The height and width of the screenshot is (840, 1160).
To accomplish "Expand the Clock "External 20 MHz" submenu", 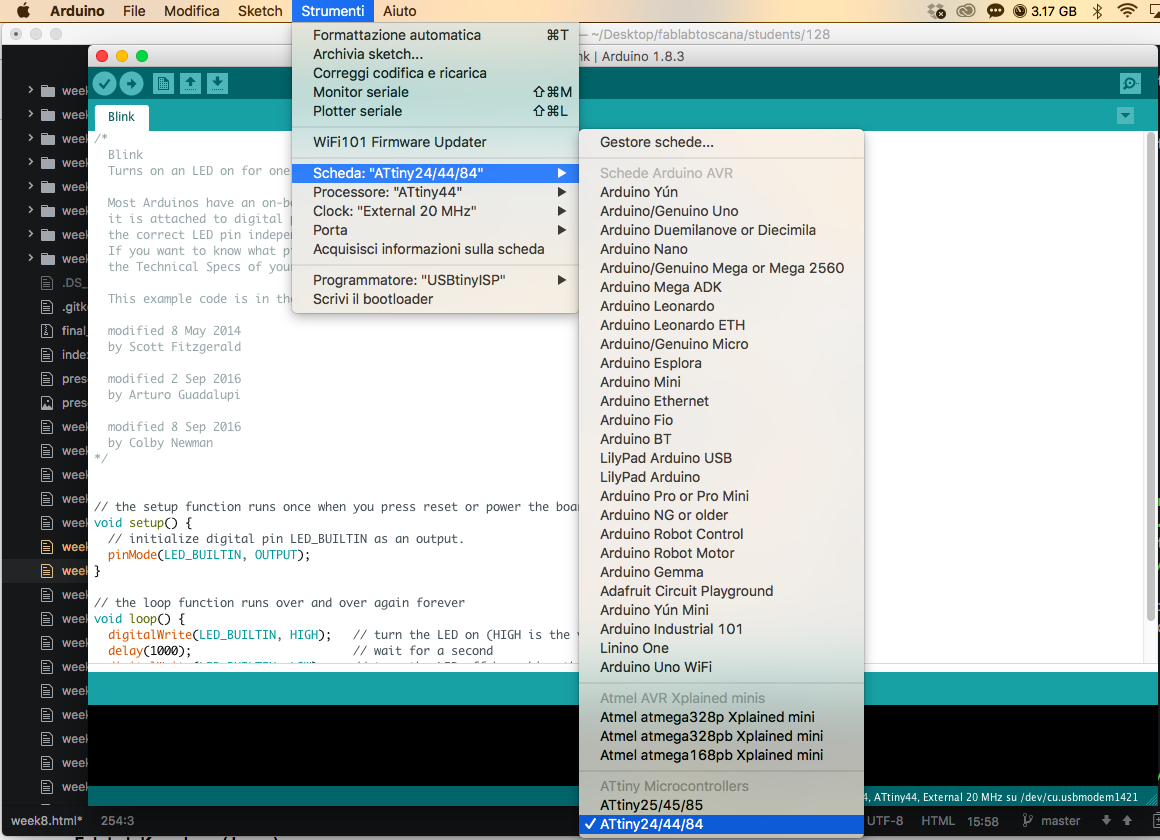I will [435, 211].
